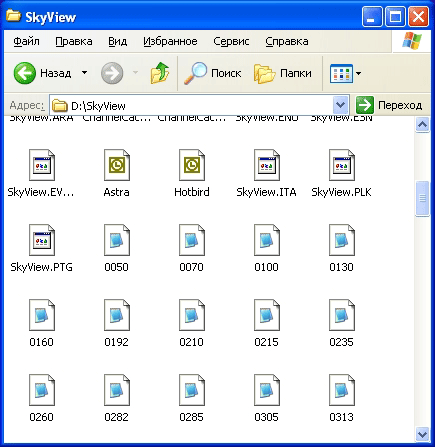Screen dimensions: 435x447
Task: Open the Избранное menu
Action: (170, 41)
